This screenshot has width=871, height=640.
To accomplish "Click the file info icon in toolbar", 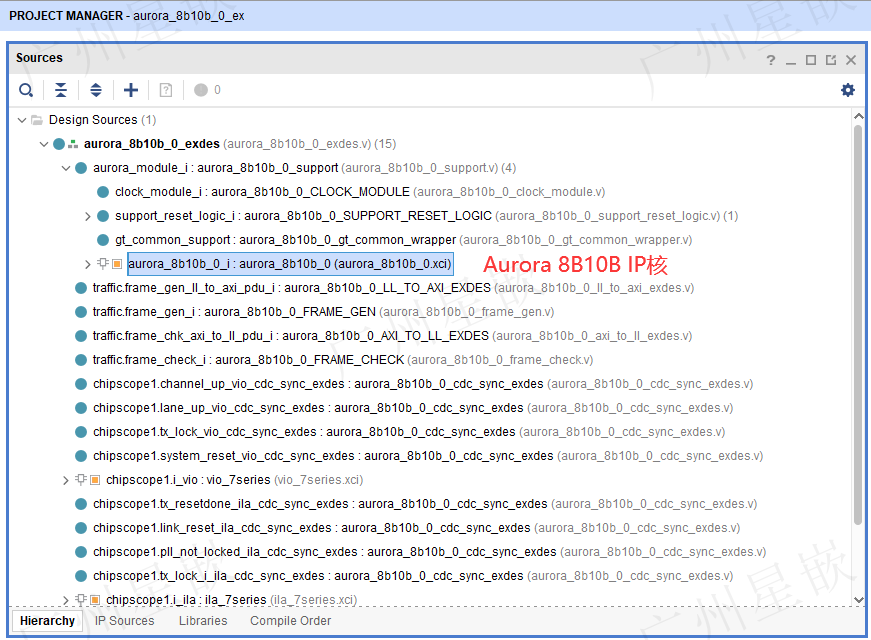I will tap(166, 90).
